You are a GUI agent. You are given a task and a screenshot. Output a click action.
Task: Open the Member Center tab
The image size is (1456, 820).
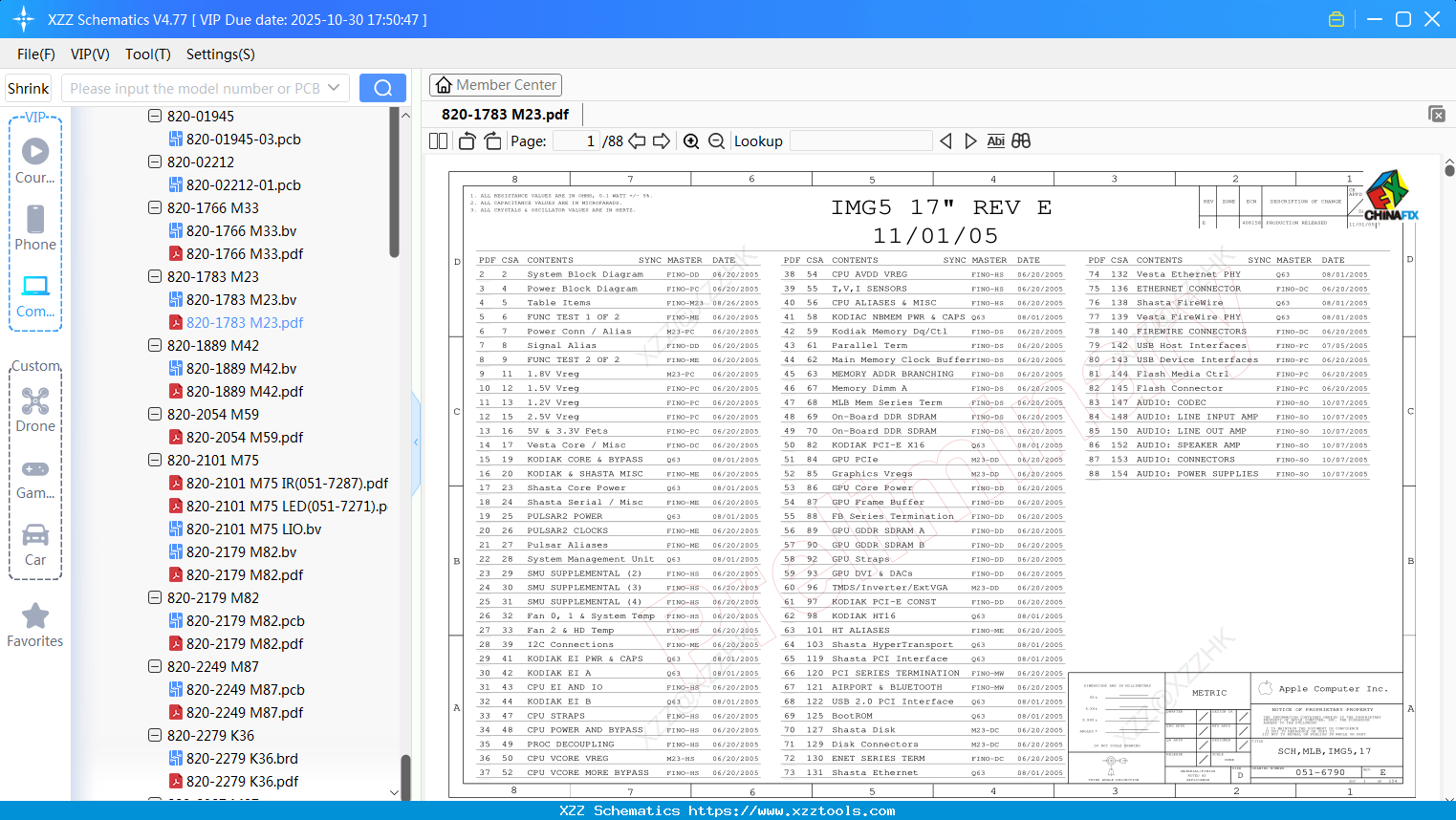coord(496,85)
